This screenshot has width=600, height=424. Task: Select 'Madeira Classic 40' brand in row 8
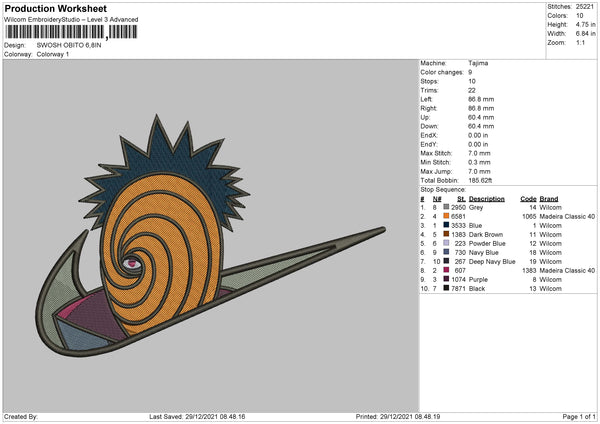567,271
